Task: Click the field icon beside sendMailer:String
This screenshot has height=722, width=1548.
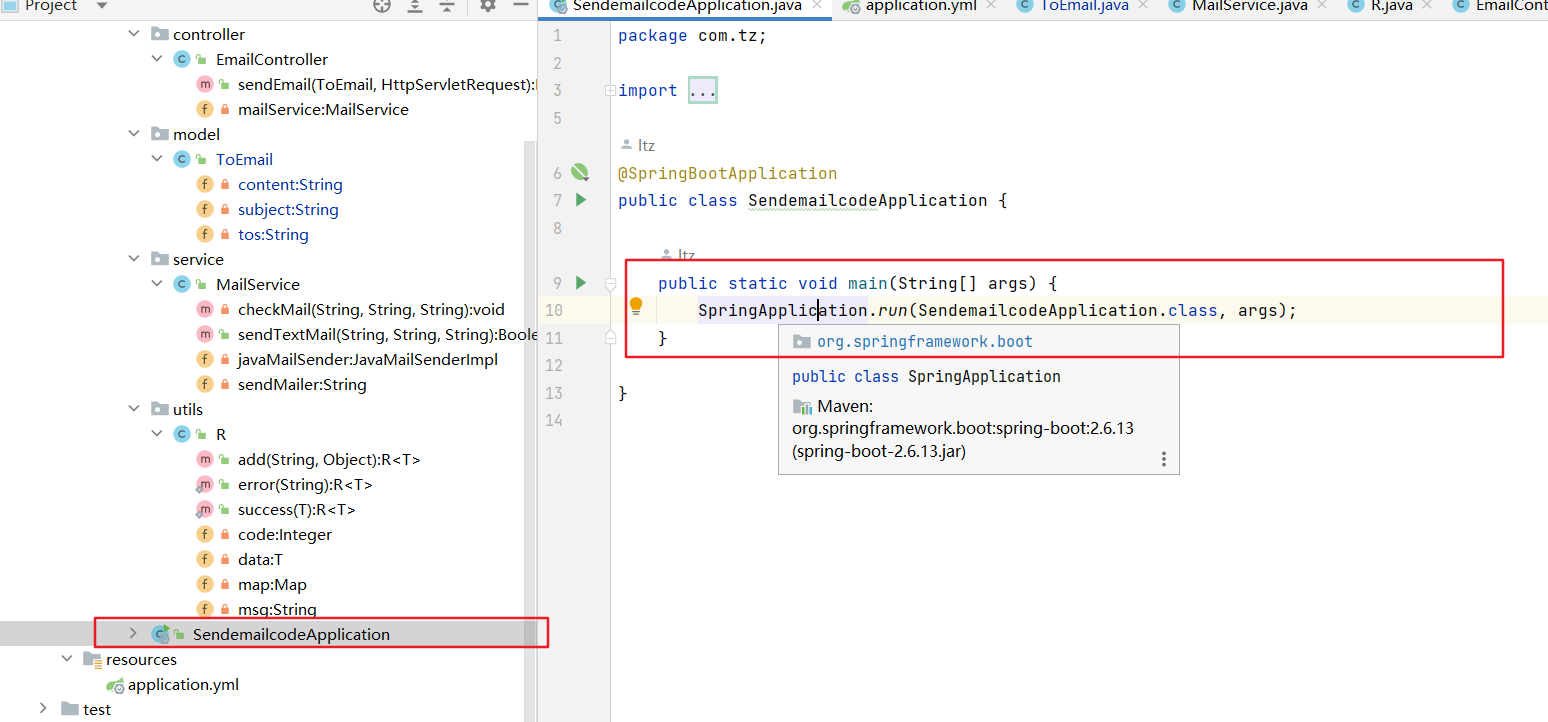Action: click(x=204, y=384)
